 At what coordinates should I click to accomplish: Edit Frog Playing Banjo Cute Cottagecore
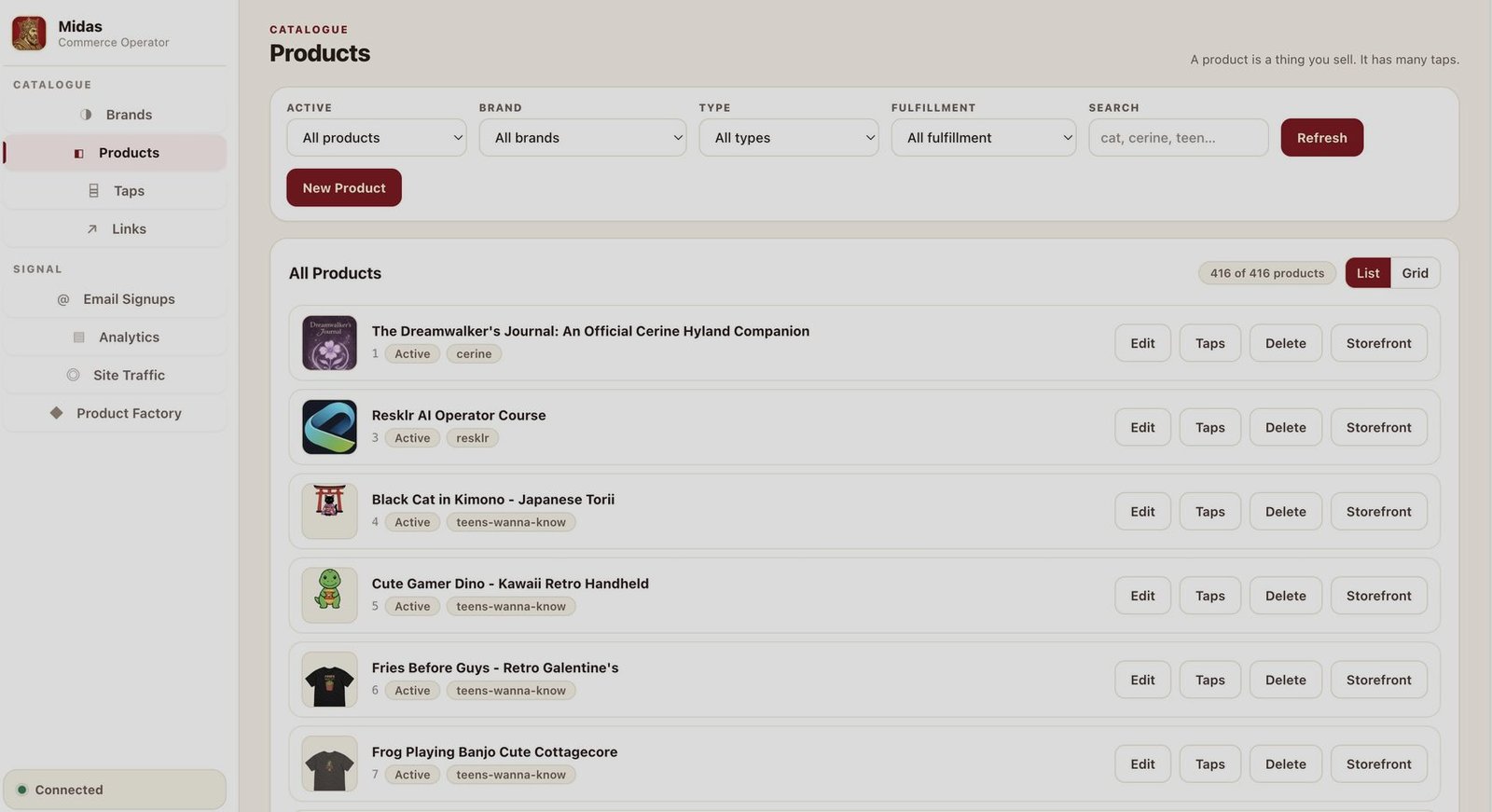point(1142,764)
